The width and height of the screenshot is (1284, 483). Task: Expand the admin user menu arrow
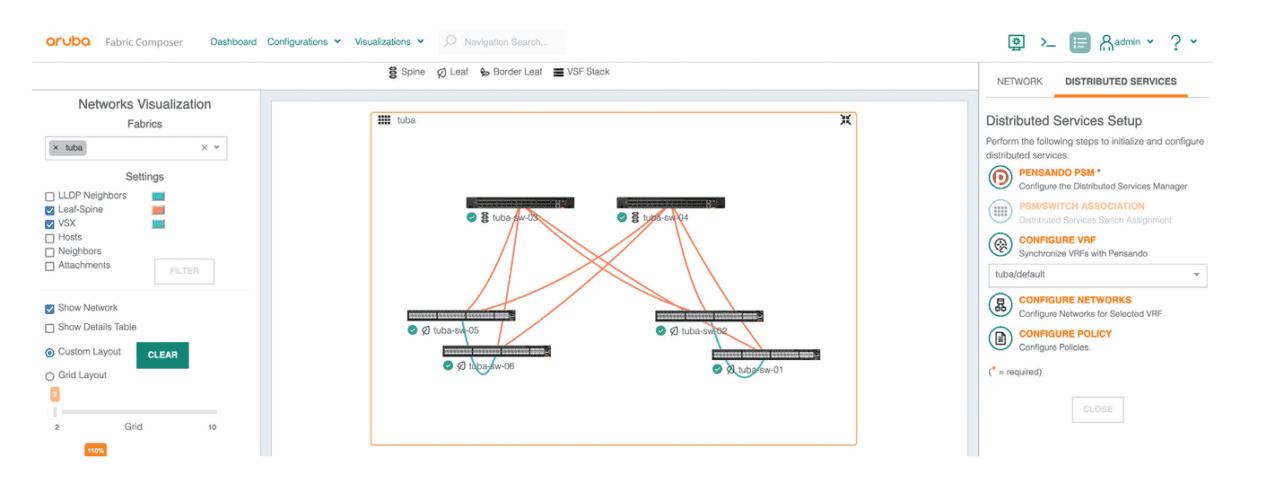pos(1150,42)
